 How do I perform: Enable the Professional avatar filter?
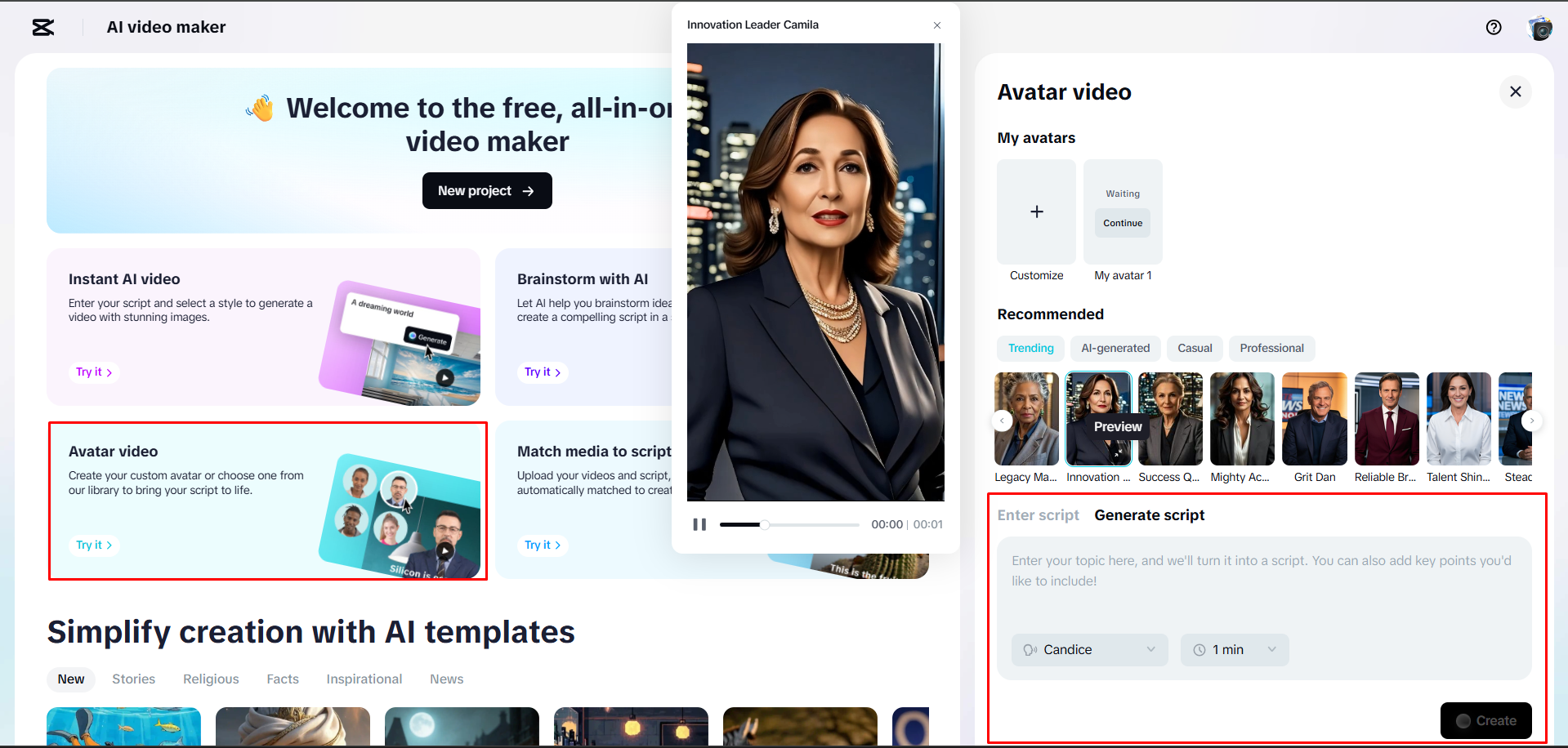1271,348
